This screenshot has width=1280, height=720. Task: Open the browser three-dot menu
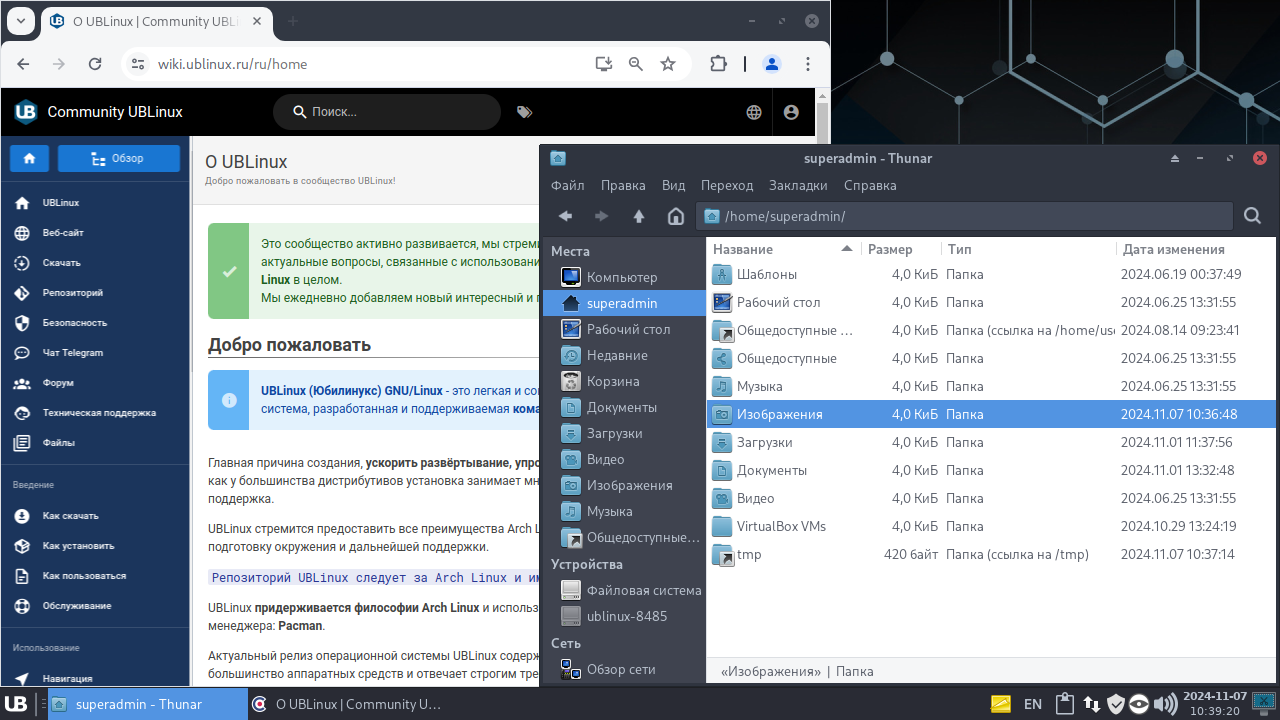808,63
